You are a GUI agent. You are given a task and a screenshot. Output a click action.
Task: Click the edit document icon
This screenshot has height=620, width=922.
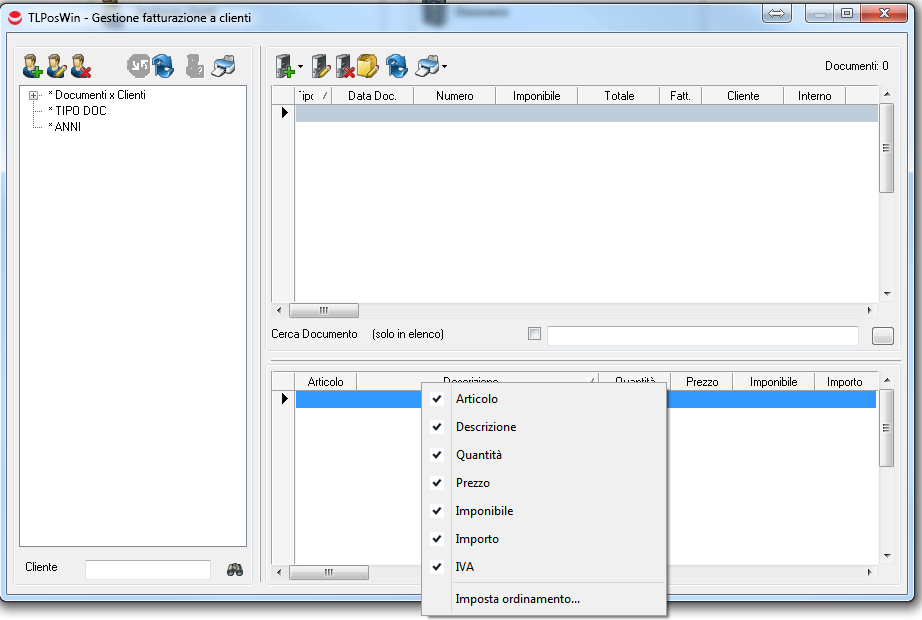pyautogui.click(x=321, y=67)
